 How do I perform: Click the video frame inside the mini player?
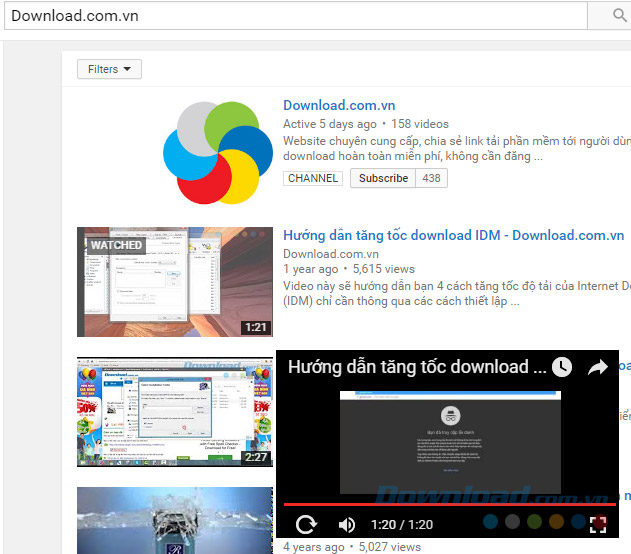[x=450, y=442]
